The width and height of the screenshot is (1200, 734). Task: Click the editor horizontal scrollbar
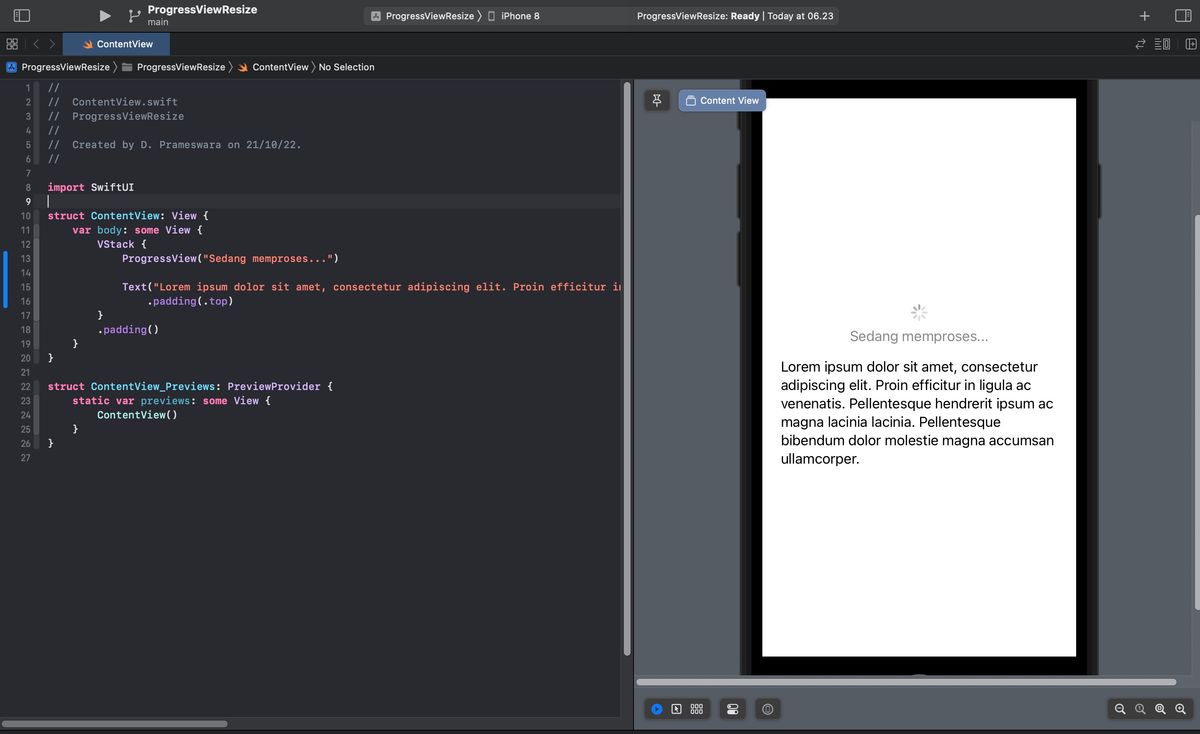(x=114, y=723)
